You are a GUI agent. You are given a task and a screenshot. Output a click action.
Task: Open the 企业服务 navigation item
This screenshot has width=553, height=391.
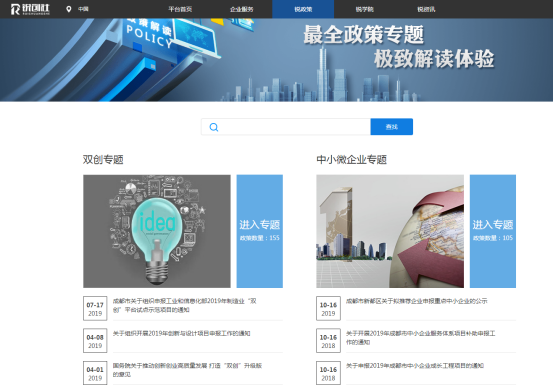point(242,9)
